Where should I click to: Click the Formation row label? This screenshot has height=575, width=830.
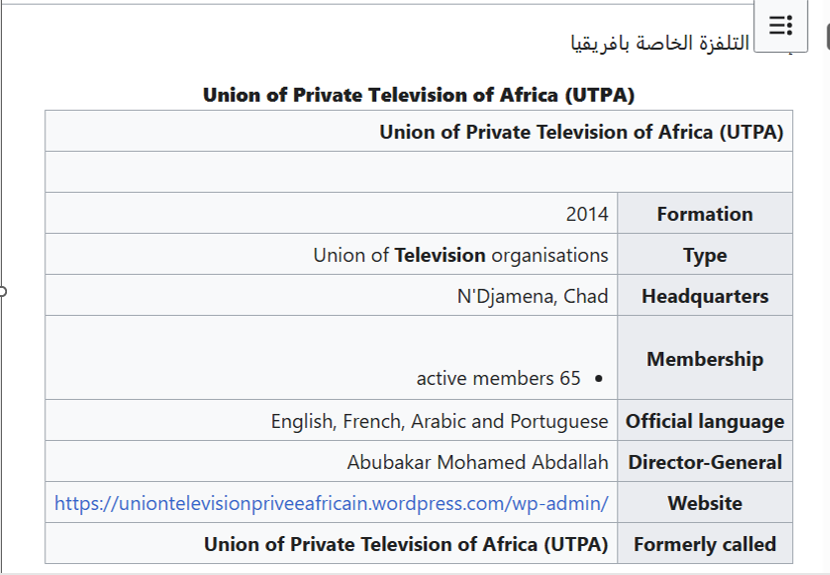point(704,214)
